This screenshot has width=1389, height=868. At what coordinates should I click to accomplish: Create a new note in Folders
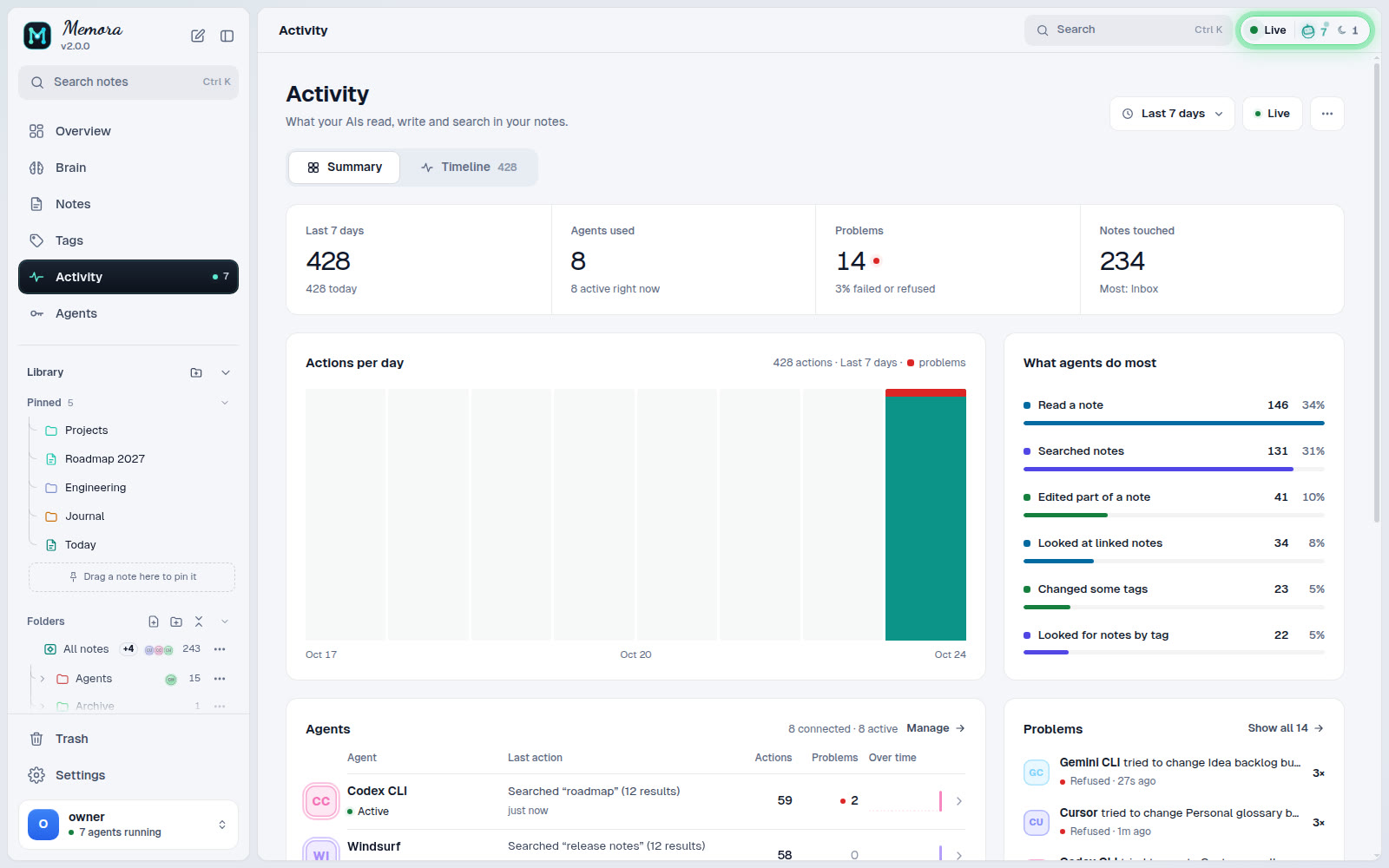[x=154, y=621]
